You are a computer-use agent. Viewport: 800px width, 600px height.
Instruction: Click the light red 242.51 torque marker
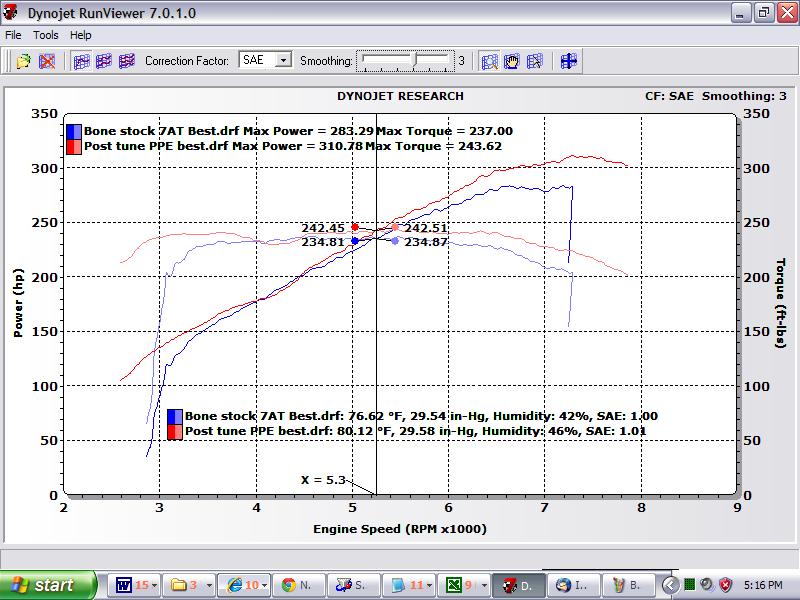[x=395, y=227]
